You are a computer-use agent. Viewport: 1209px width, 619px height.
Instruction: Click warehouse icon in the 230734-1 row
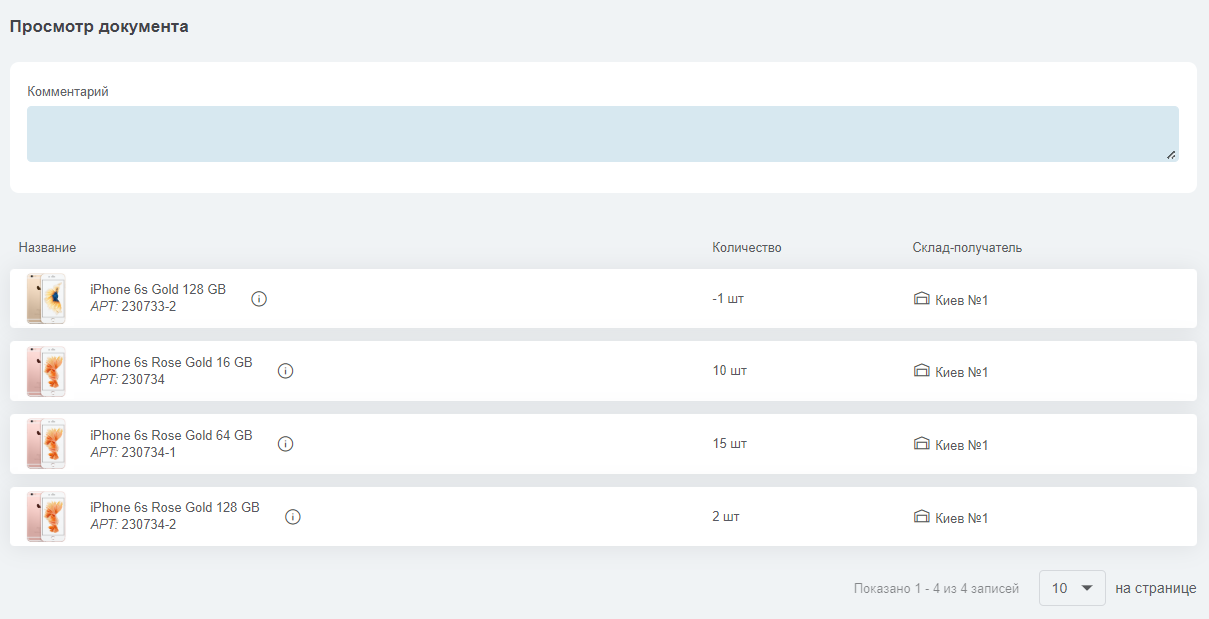[x=922, y=443]
